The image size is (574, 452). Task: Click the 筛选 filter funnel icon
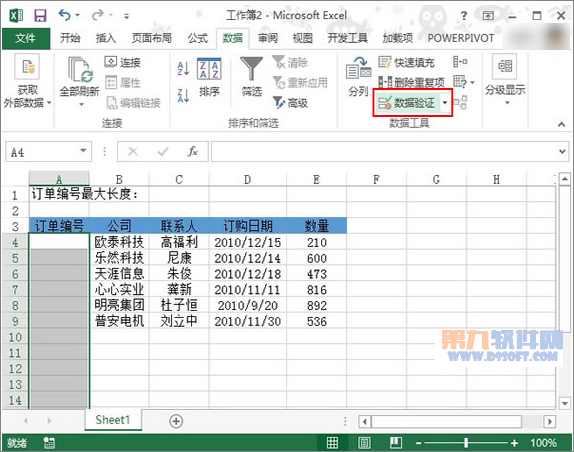[x=251, y=68]
